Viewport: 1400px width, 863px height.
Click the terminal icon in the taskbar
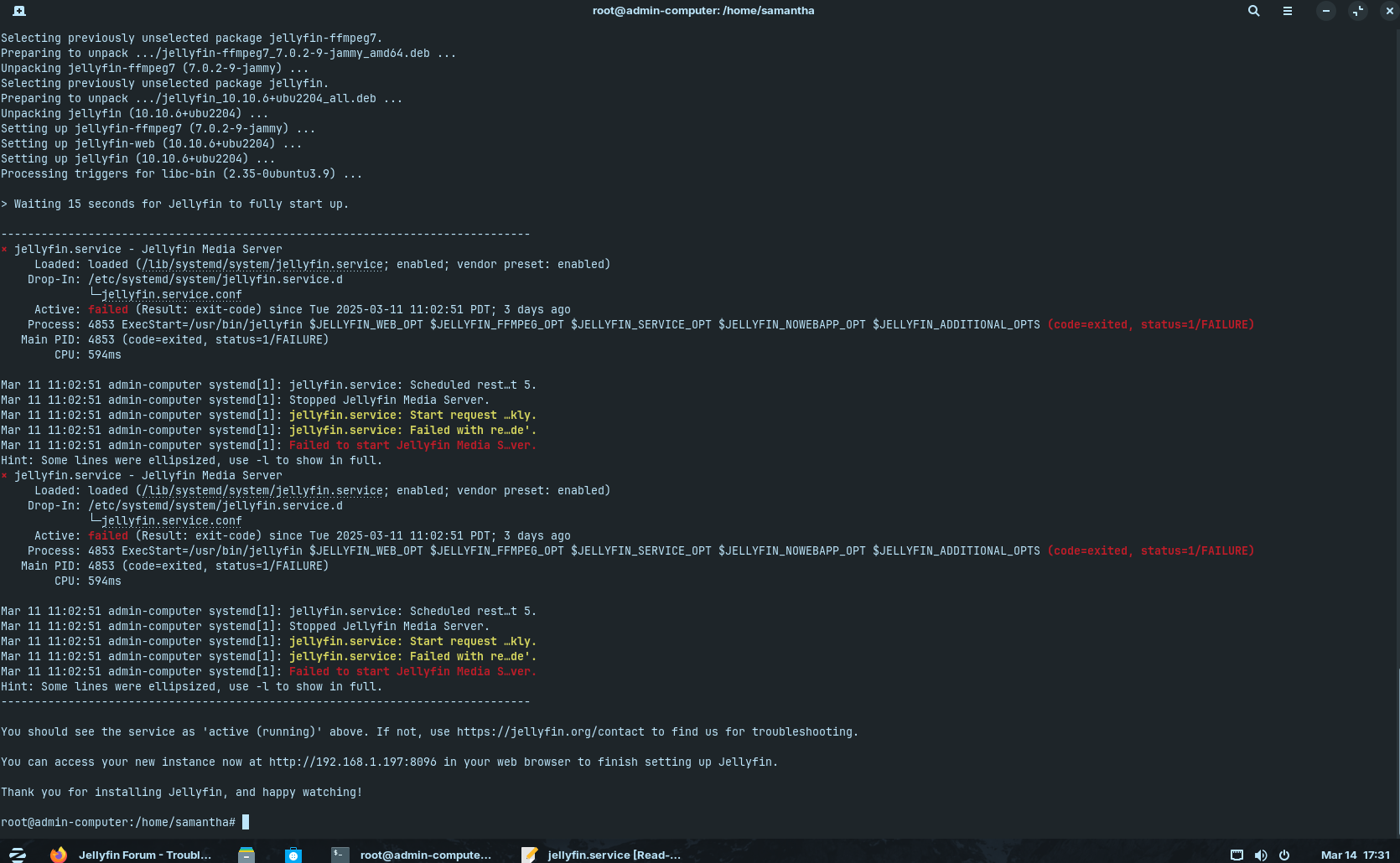[340, 855]
